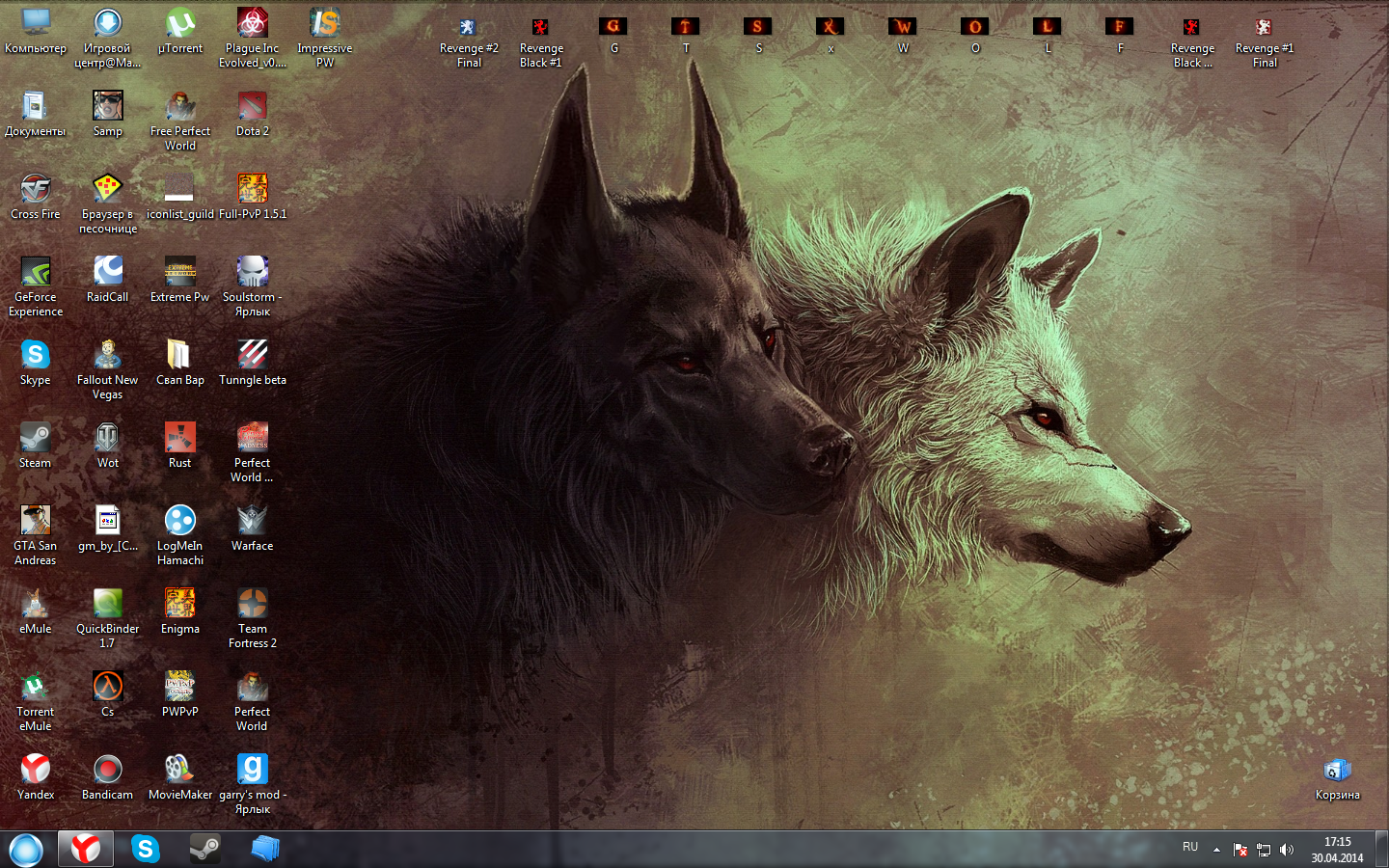Click Revenge Black #1 icon

tap(541, 41)
